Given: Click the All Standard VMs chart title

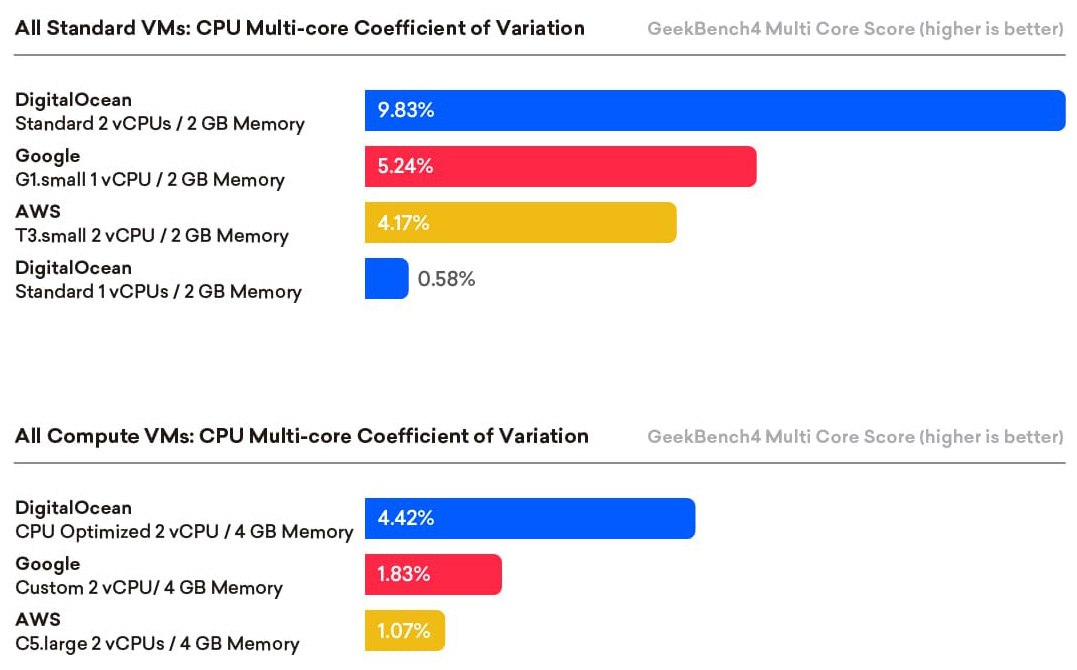Looking at the screenshot, I should 299,28.
